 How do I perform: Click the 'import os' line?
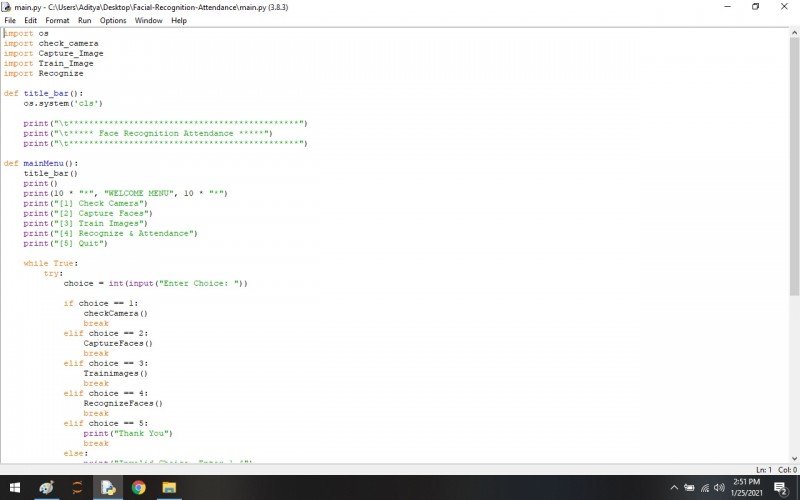coord(26,33)
